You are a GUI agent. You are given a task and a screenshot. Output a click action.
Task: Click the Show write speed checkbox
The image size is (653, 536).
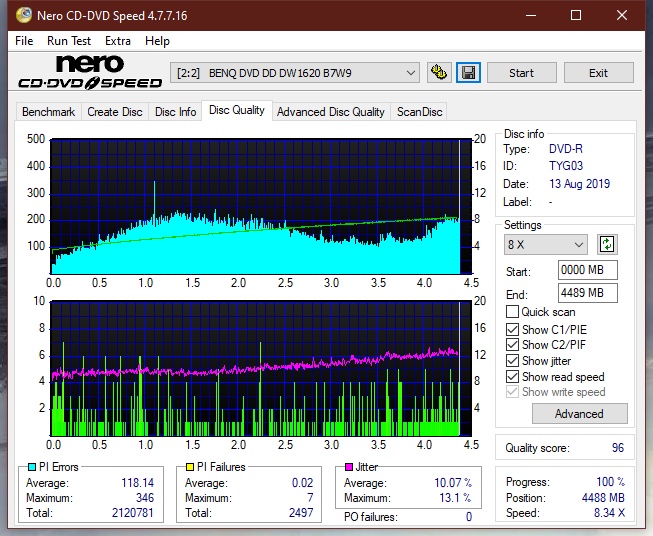(512, 392)
